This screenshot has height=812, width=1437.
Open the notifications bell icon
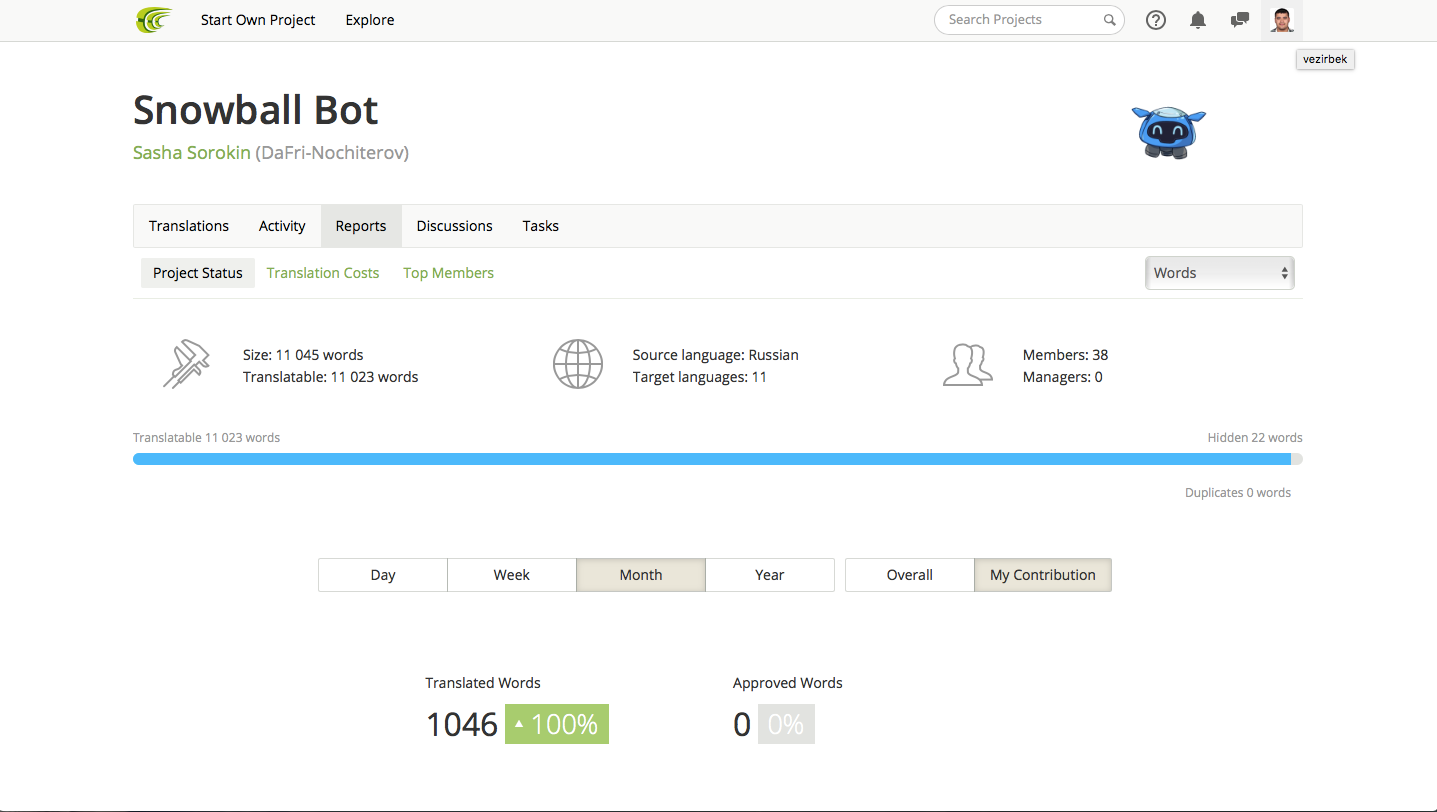[x=1198, y=20]
